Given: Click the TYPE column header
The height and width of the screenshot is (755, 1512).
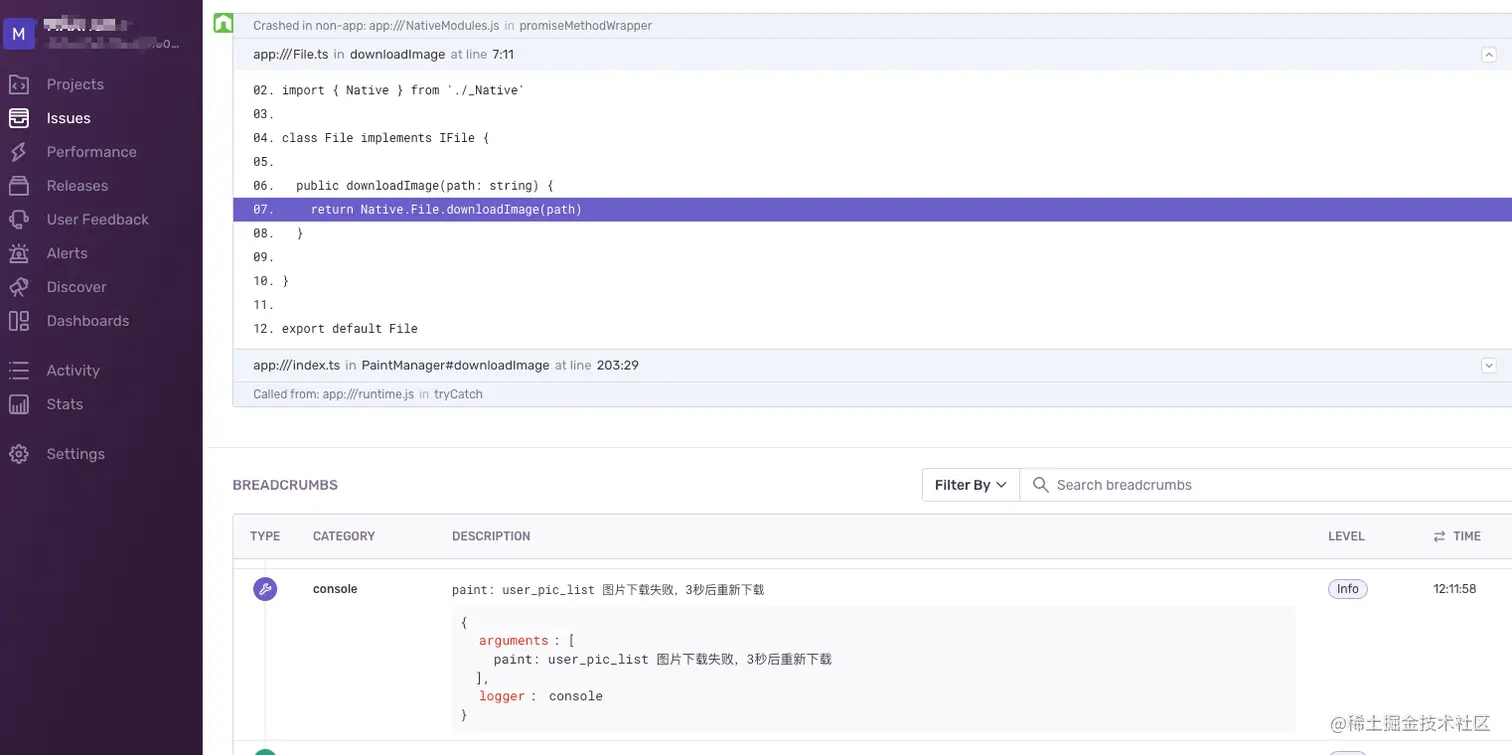Looking at the screenshot, I should (x=265, y=536).
